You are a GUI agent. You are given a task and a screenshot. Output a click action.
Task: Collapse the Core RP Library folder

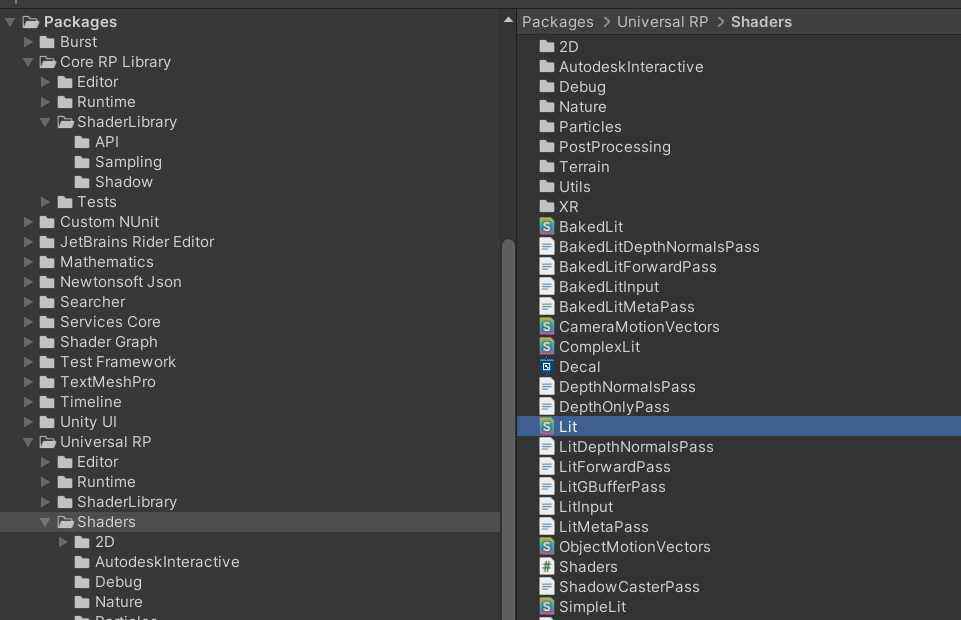pos(30,61)
